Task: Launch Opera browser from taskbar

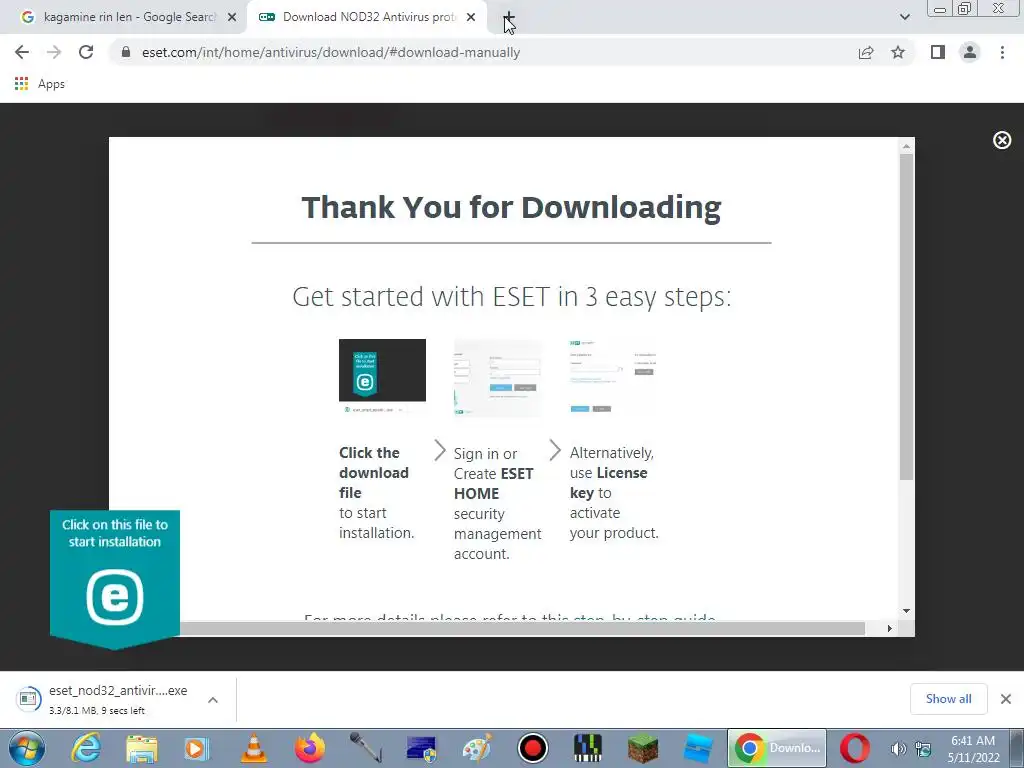Action: (855, 748)
